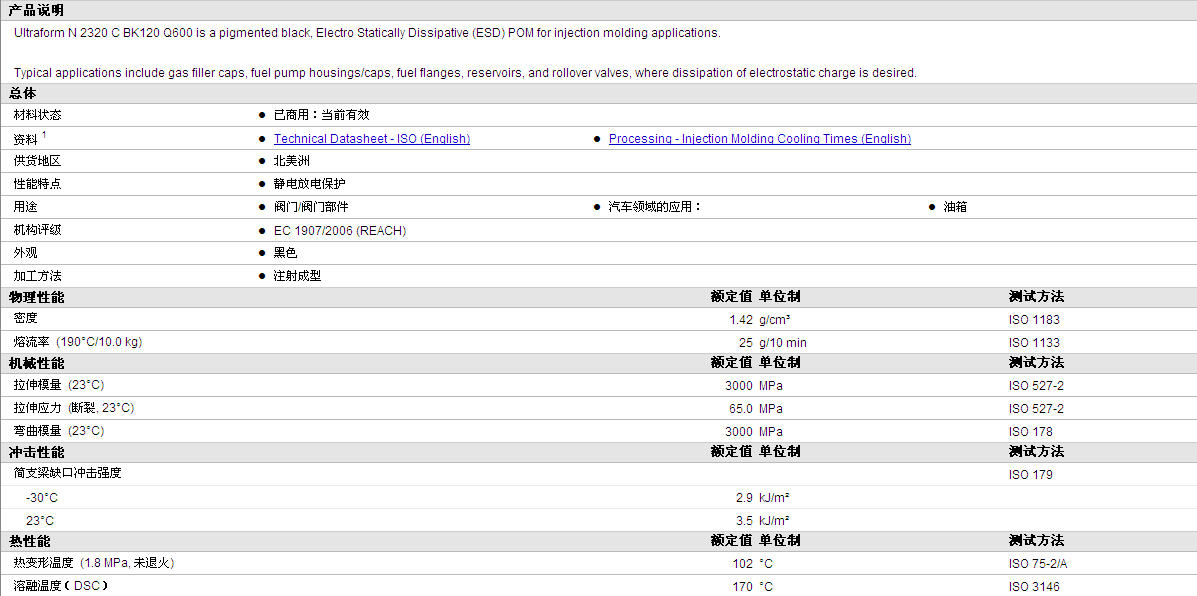The width and height of the screenshot is (1197, 596).
Task: Open Technical Datasheet - ISO (English) link
Action: coord(372,139)
